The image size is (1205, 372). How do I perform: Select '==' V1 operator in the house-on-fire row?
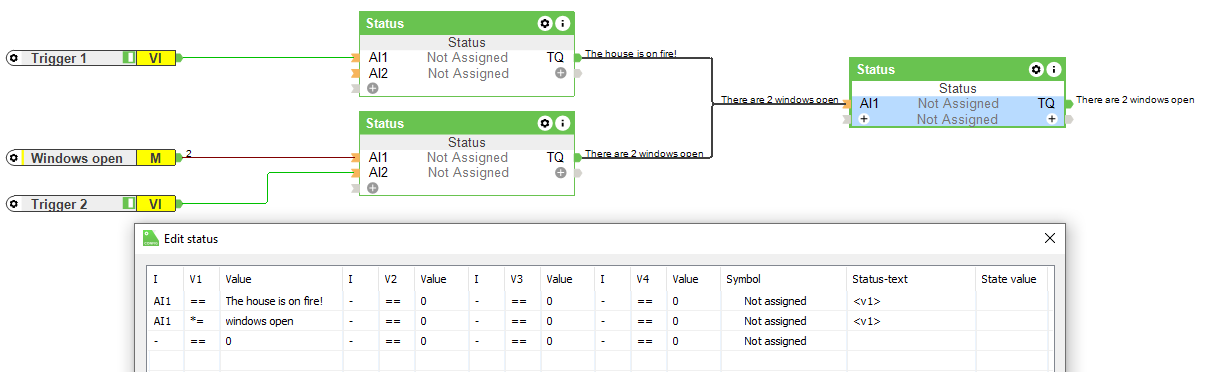(197, 301)
